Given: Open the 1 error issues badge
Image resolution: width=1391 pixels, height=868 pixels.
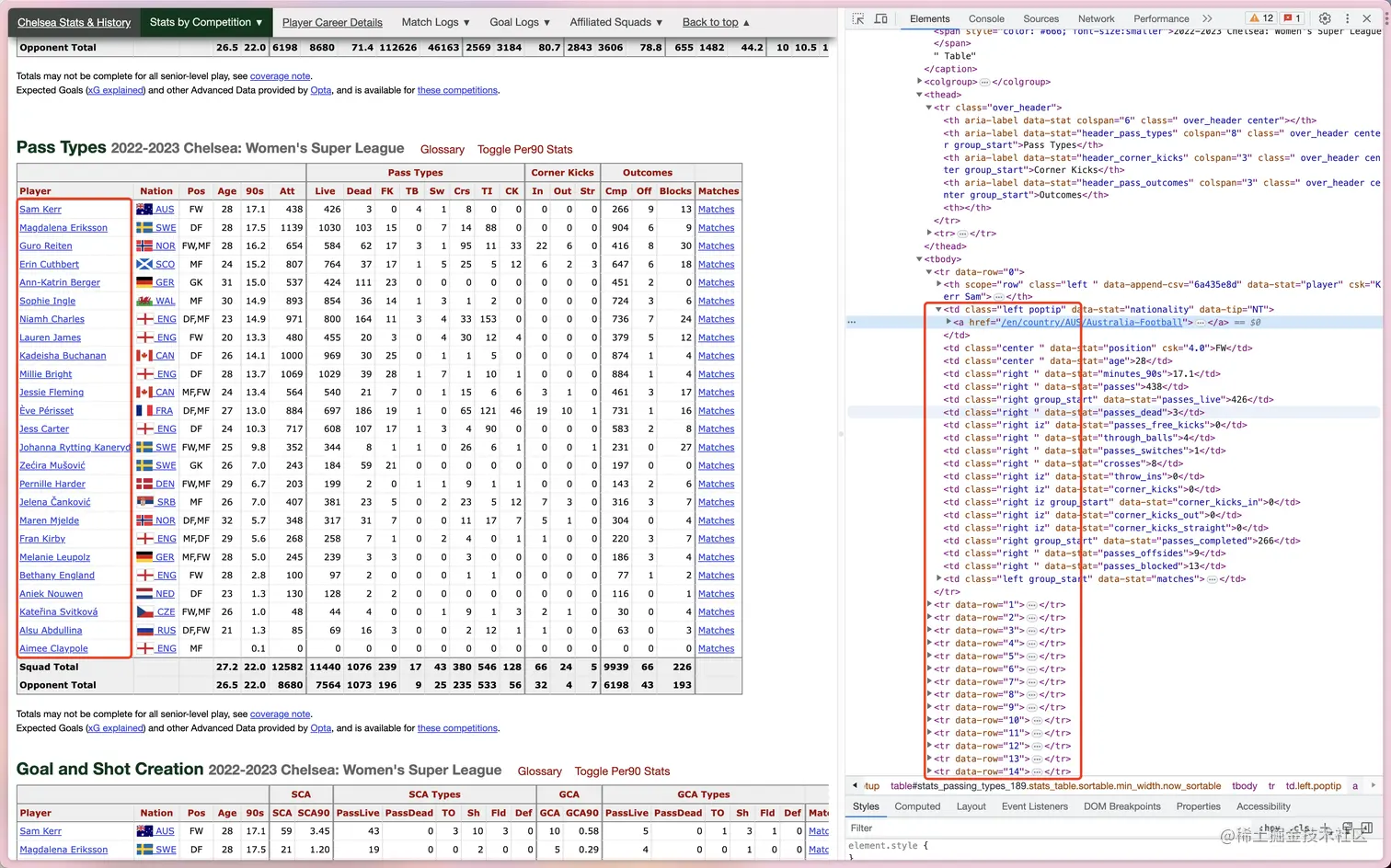Looking at the screenshot, I should pos(1292,18).
